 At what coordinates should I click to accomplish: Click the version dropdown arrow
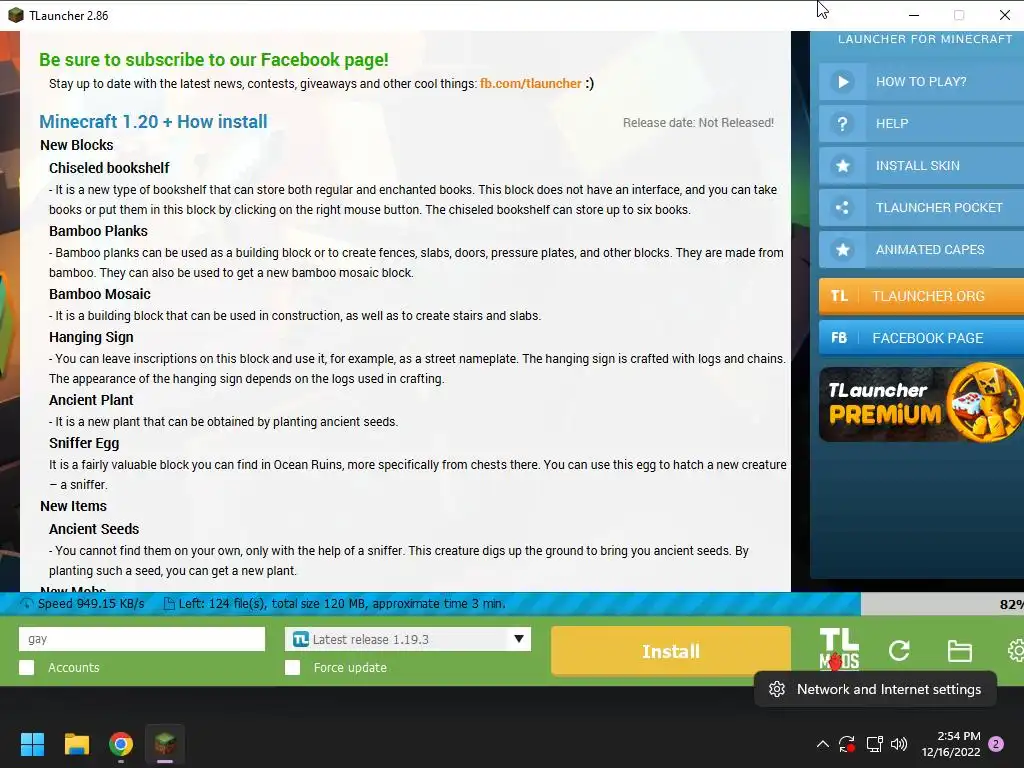pyautogui.click(x=519, y=639)
